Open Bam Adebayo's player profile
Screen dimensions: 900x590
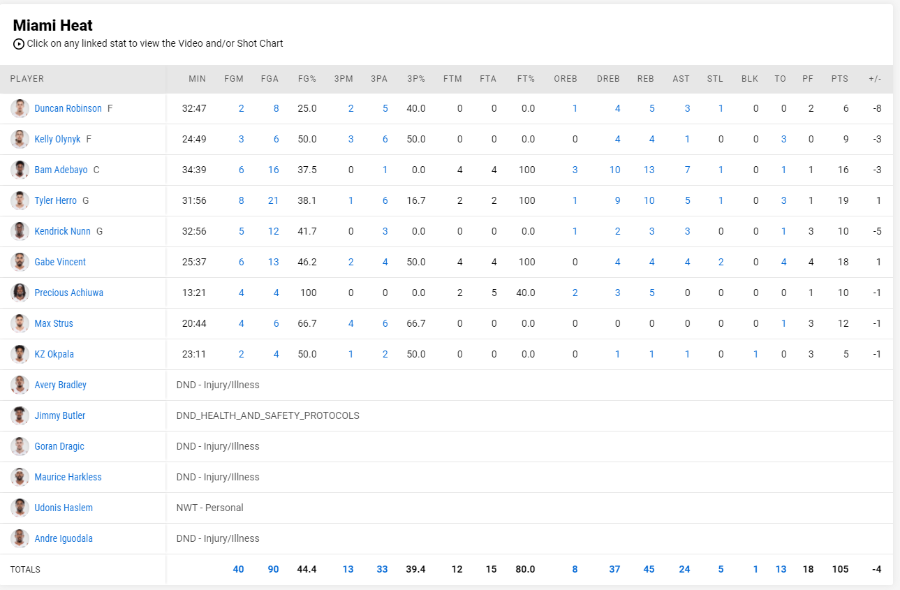[61, 170]
